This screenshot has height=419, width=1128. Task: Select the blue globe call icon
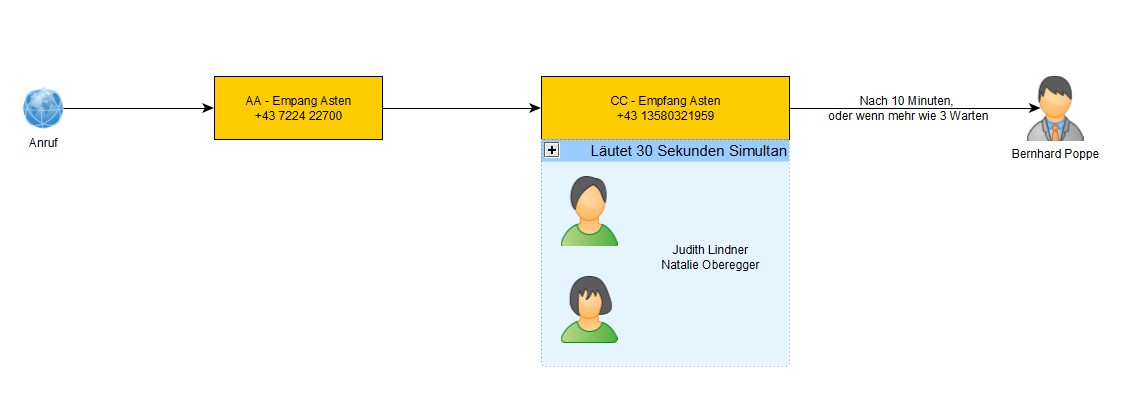point(43,108)
